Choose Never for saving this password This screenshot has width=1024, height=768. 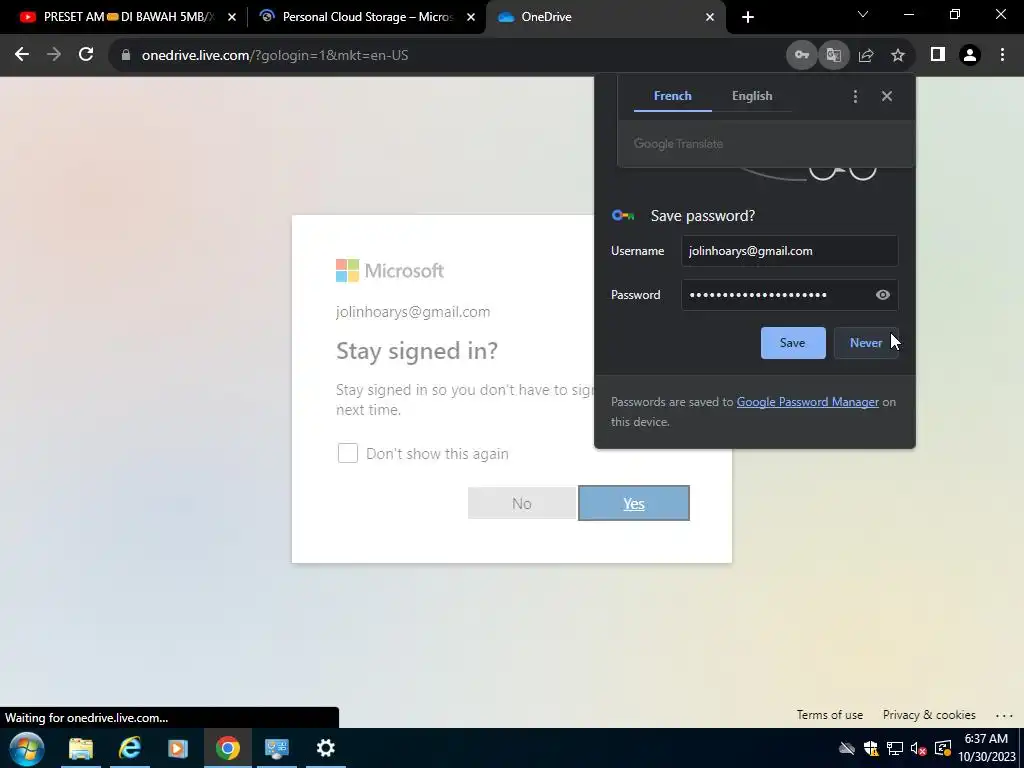[866, 343]
